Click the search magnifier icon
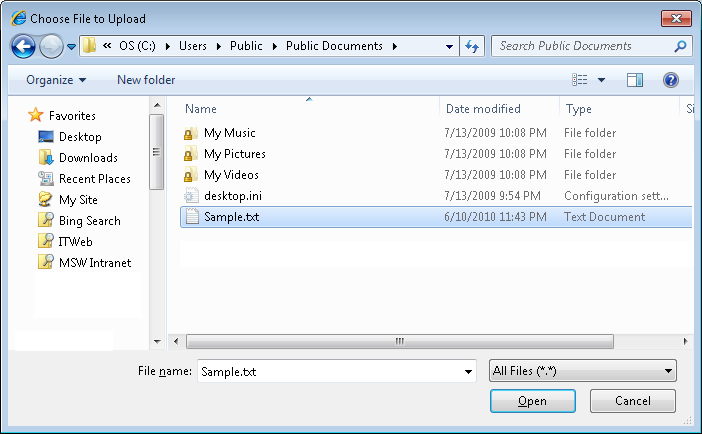 point(680,46)
